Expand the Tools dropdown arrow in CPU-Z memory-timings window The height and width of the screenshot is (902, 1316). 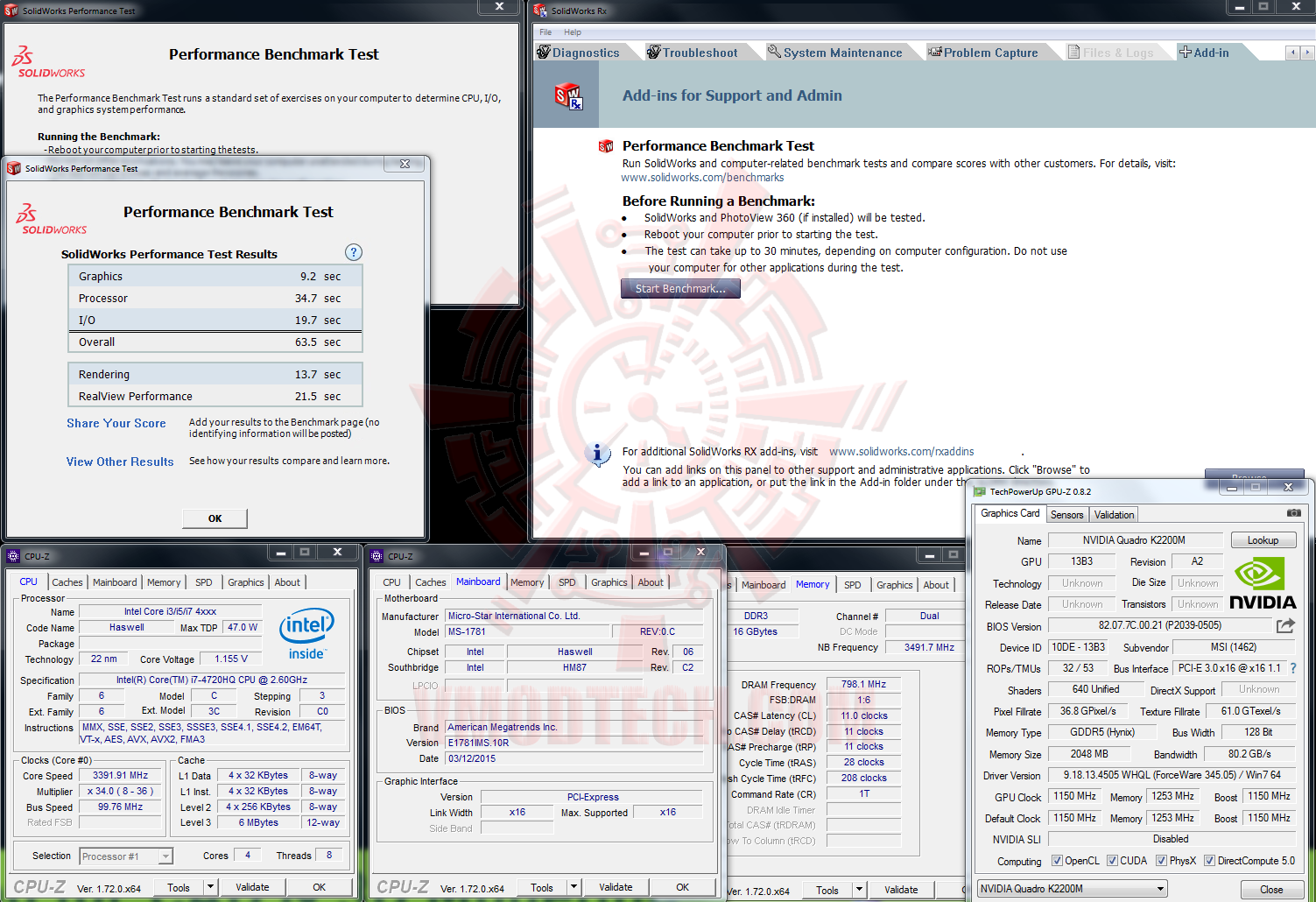pyautogui.click(x=860, y=890)
